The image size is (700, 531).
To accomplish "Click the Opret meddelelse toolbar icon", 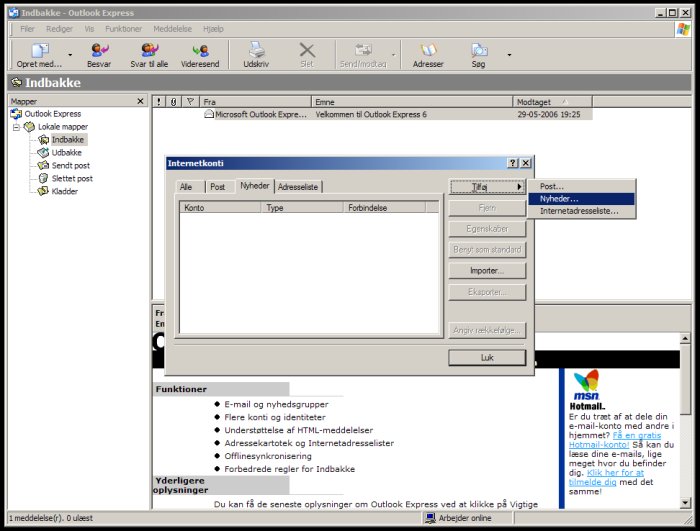I will point(38,50).
